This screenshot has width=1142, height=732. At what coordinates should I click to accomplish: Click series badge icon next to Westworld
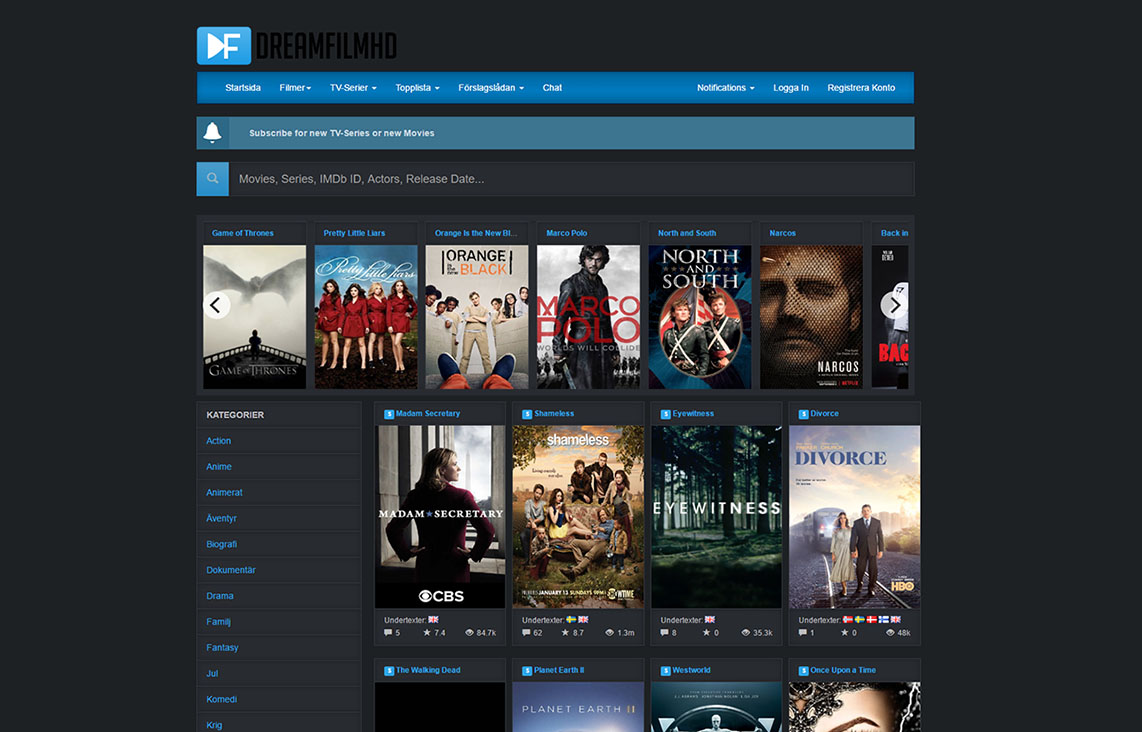pyautogui.click(x=666, y=671)
